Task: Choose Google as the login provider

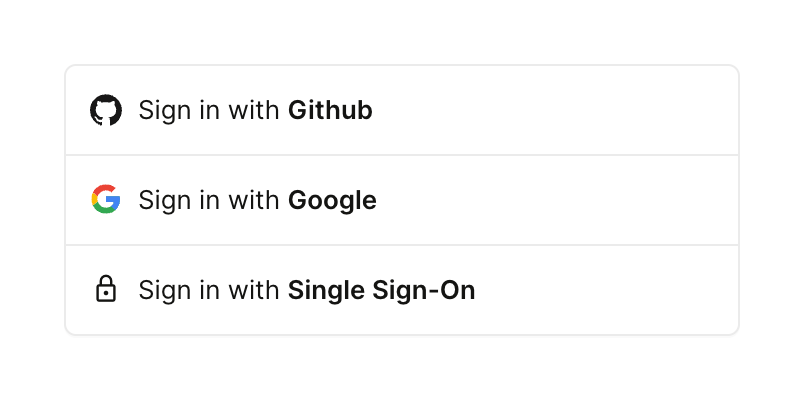Action: 402,200
